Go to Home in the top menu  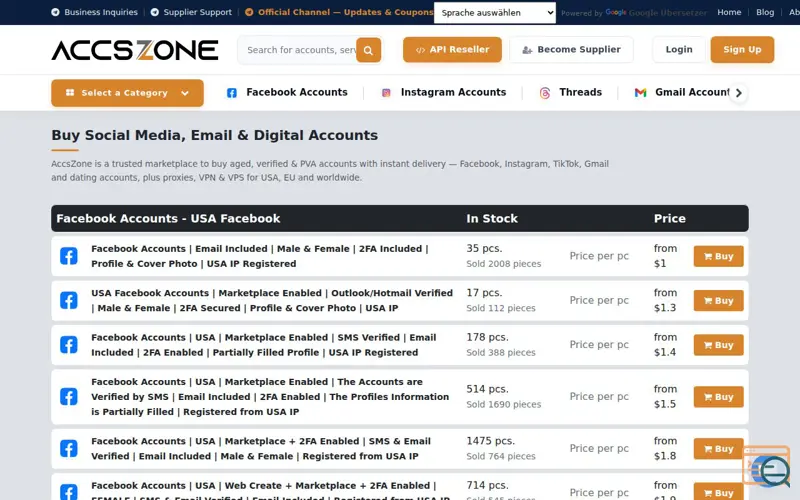[x=729, y=12]
